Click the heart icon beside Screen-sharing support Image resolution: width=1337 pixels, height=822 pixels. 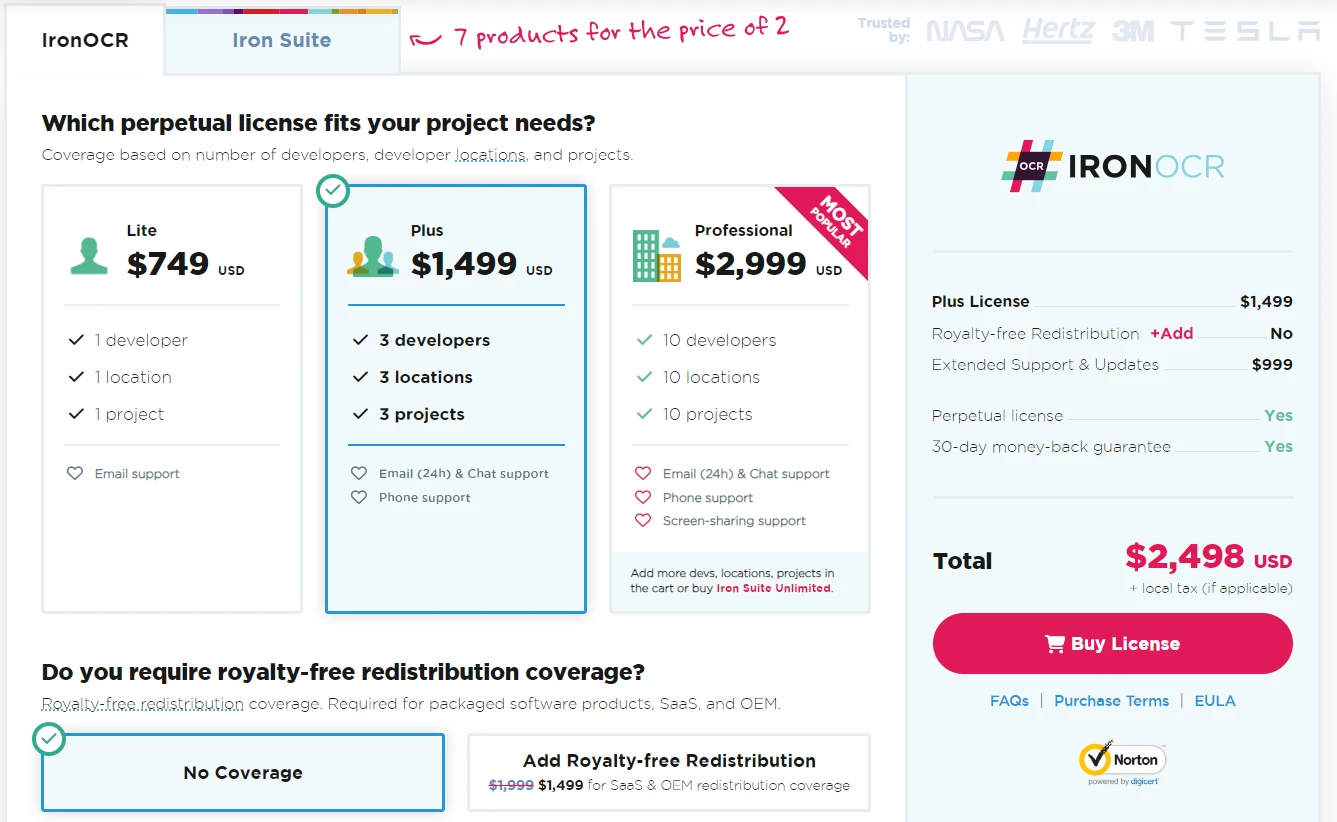[643, 520]
